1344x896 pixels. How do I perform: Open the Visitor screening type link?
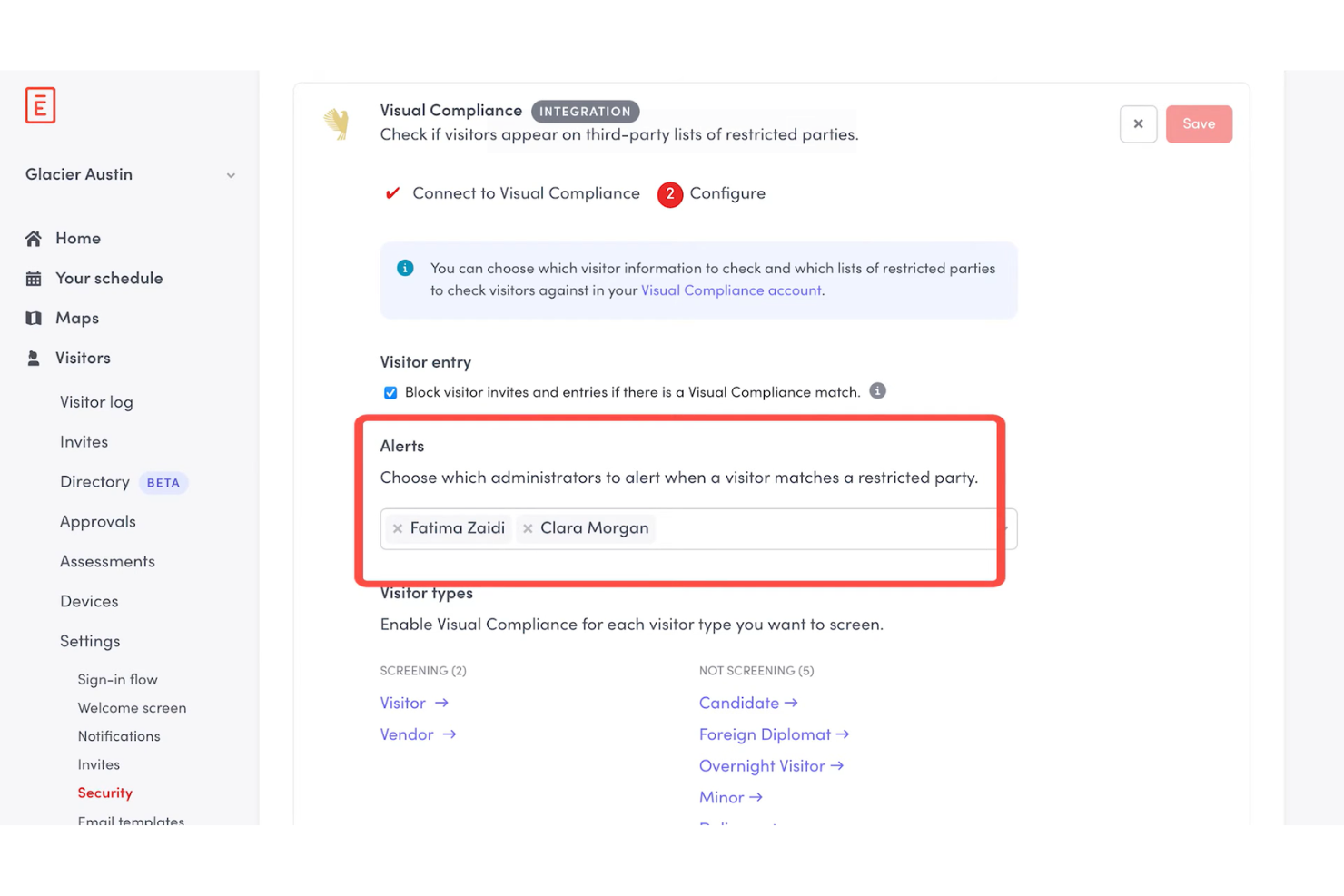(414, 704)
